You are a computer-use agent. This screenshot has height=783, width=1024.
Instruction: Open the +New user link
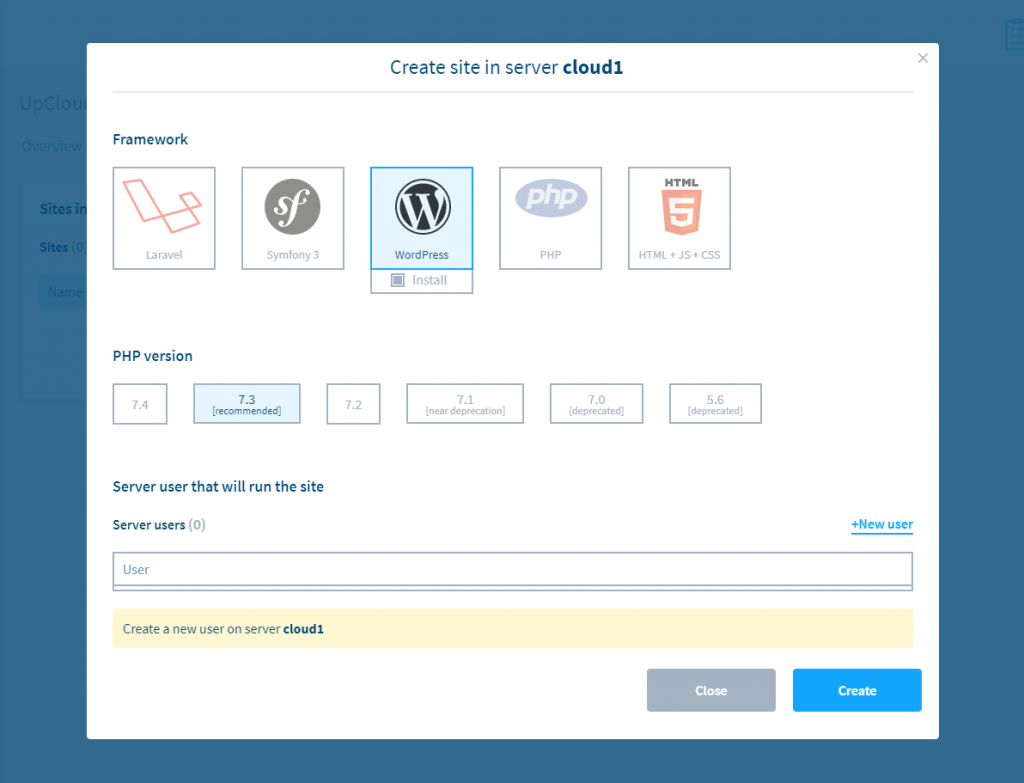[x=882, y=524]
